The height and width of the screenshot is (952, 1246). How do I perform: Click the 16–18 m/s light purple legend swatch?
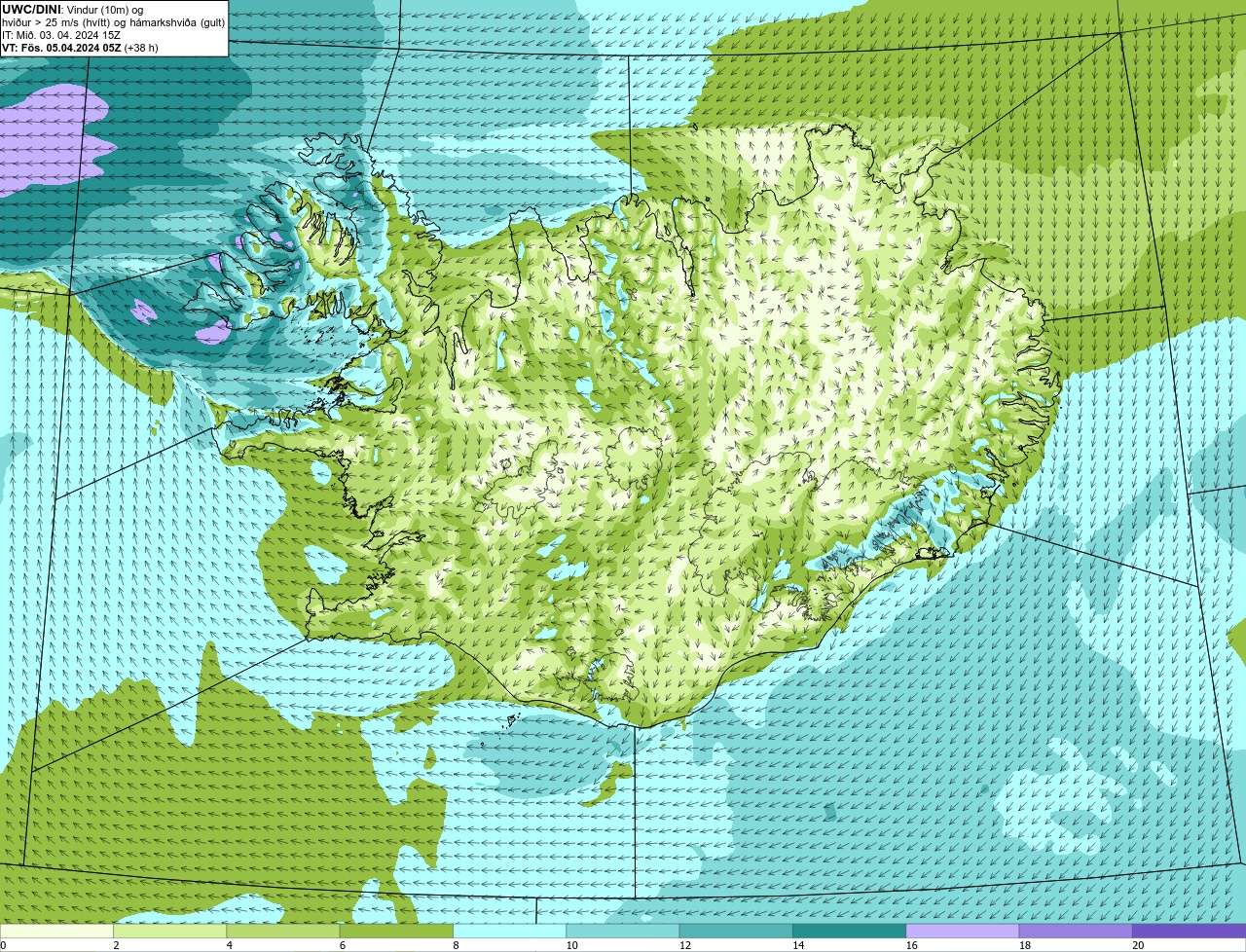coord(962,931)
